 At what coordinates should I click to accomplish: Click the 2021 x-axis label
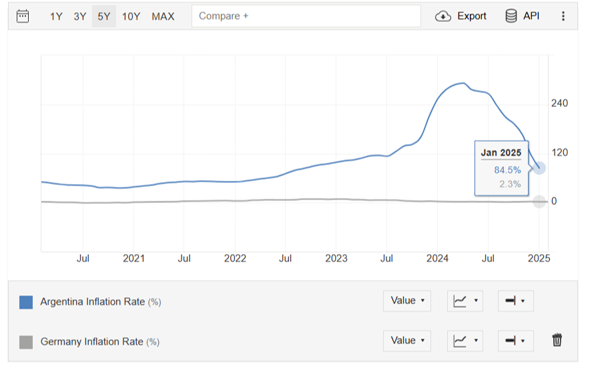point(134,258)
